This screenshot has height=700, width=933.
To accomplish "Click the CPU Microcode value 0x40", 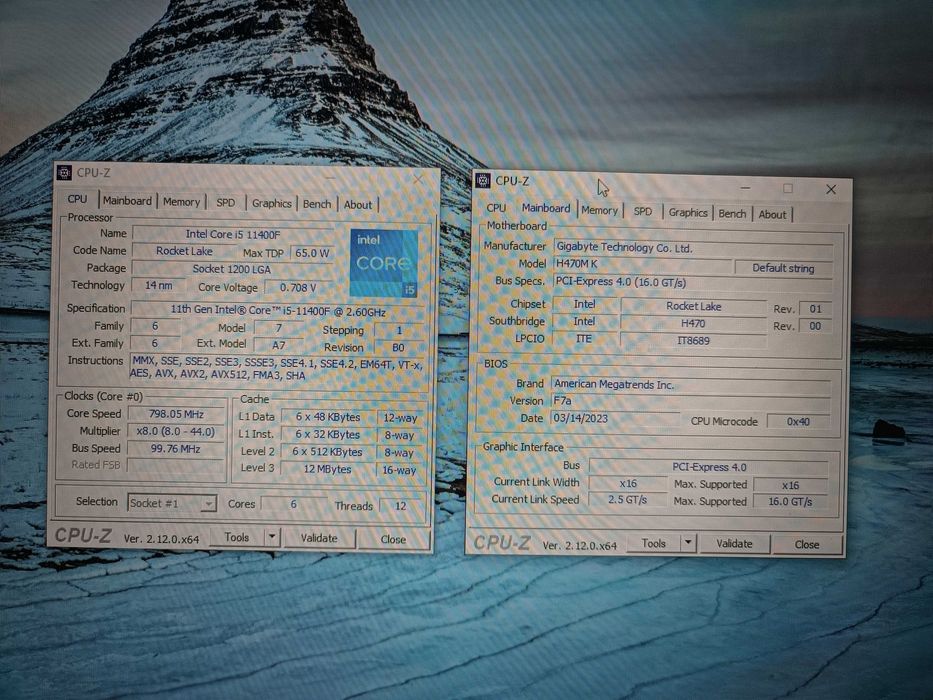I will tap(798, 421).
